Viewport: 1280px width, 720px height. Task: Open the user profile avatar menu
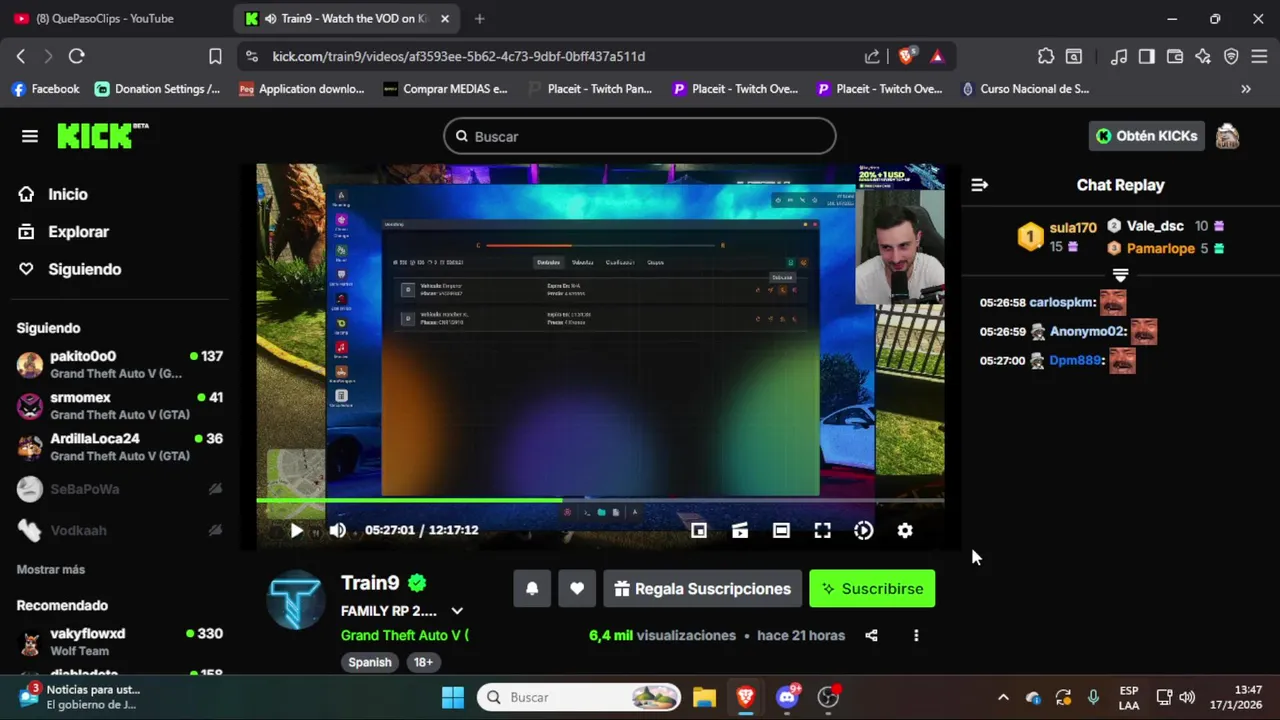coord(1227,136)
